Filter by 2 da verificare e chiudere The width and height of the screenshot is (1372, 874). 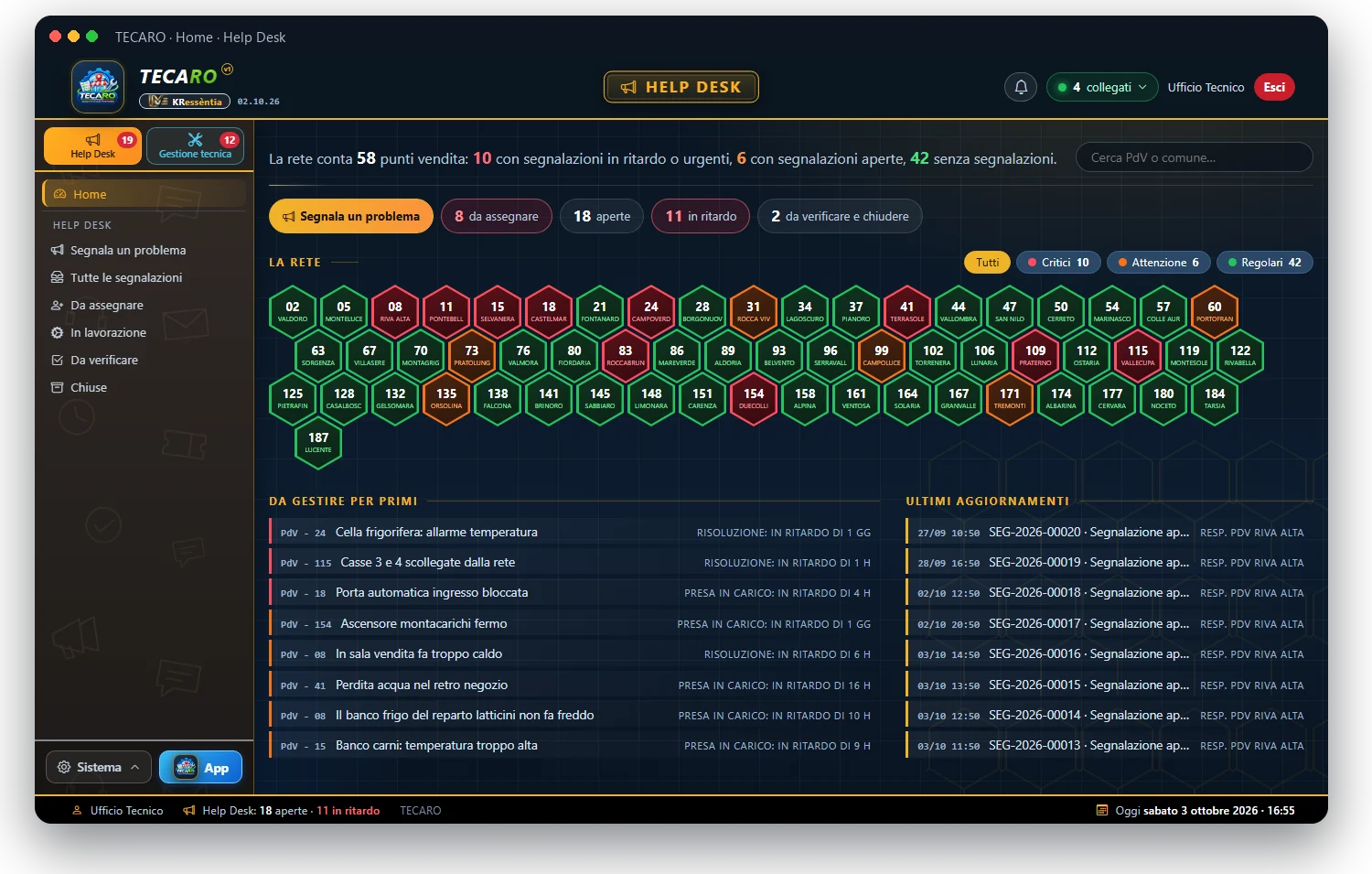840,216
